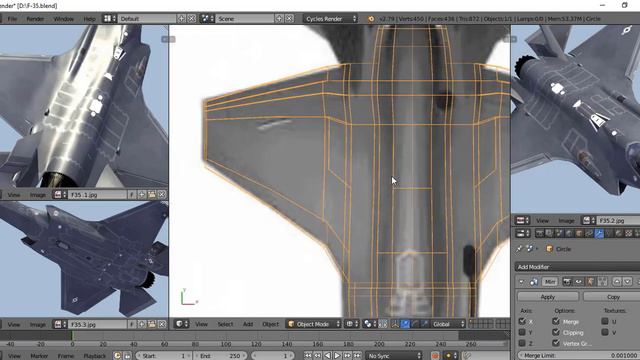
Task: Unlink the F35.1.jpg image
Action: click(162, 195)
